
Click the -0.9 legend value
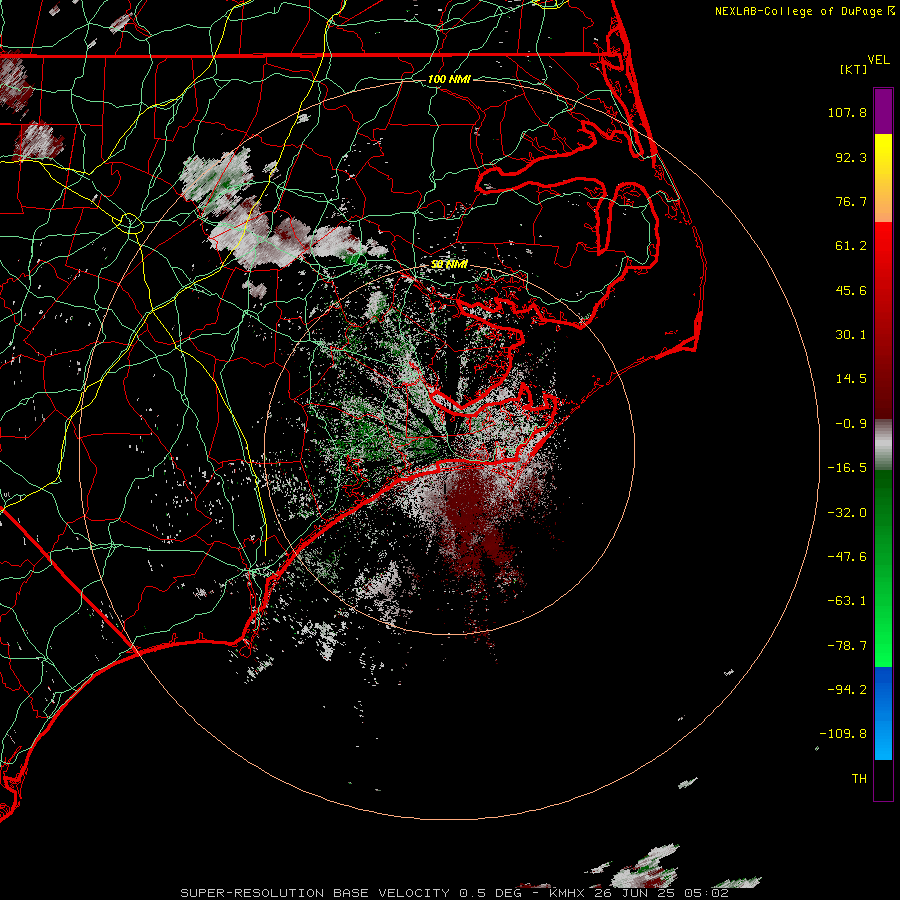pyautogui.click(x=851, y=424)
